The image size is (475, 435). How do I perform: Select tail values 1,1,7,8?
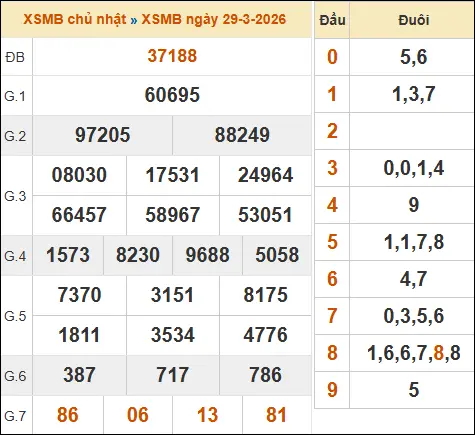(413, 242)
